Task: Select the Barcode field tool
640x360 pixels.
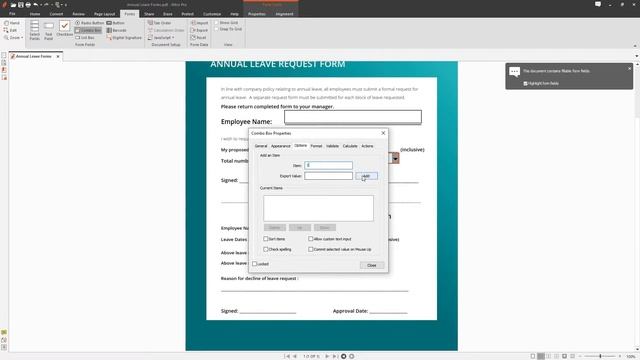Action: point(117,30)
